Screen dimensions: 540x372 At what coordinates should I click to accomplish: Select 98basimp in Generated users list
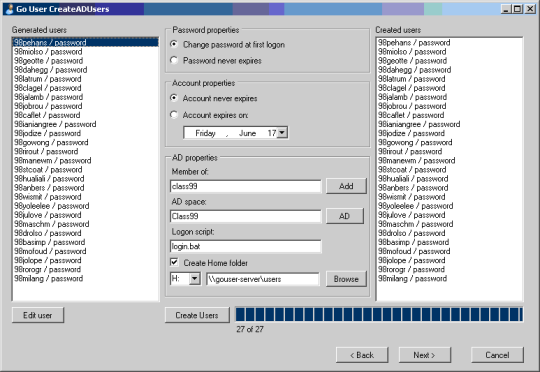tap(85, 242)
